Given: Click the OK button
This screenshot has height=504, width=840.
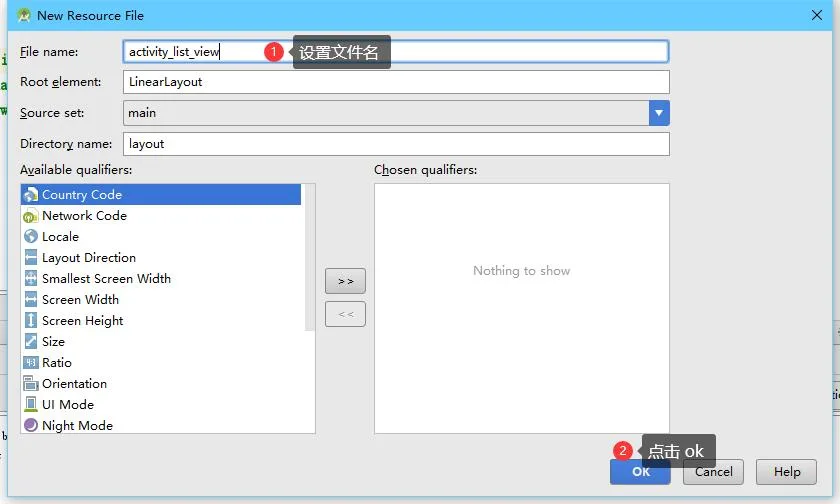Looking at the screenshot, I should tap(640, 472).
